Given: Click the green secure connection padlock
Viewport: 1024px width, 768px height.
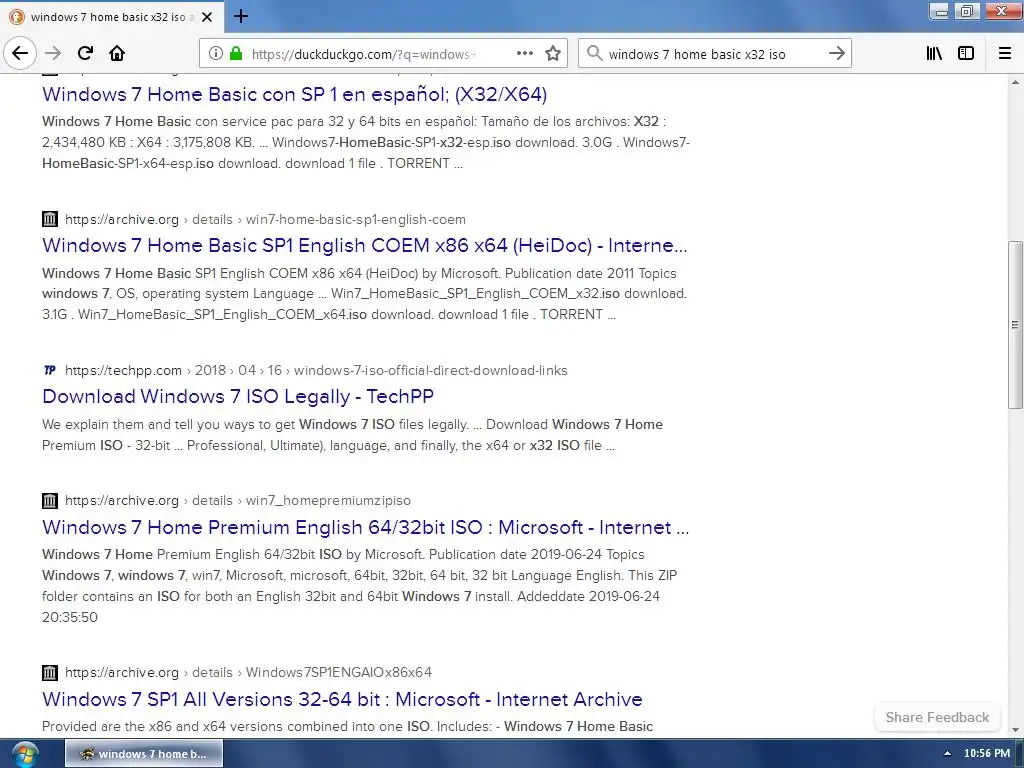Looking at the screenshot, I should 236,53.
